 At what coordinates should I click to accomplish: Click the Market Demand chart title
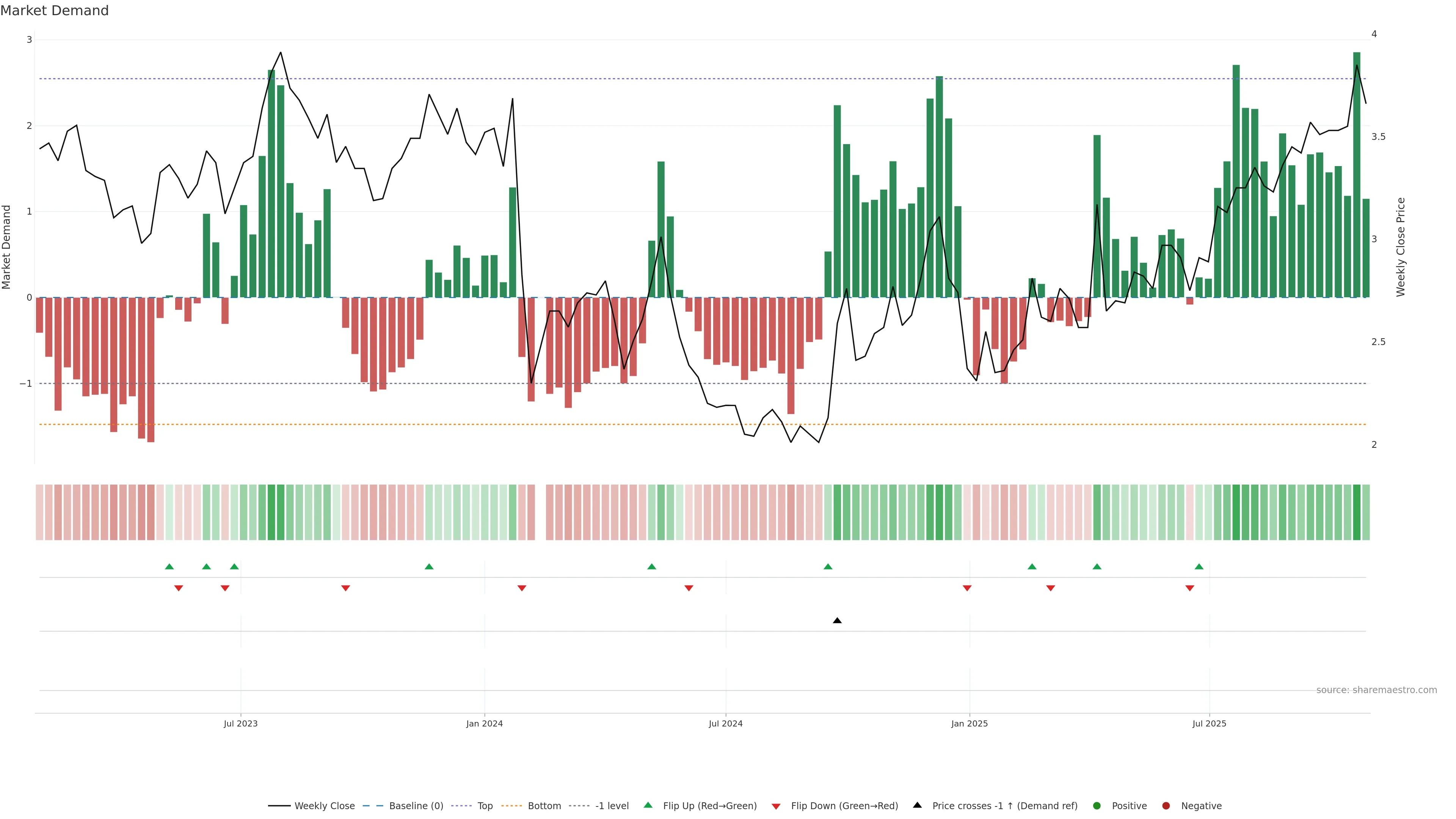[x=54, y=11]
